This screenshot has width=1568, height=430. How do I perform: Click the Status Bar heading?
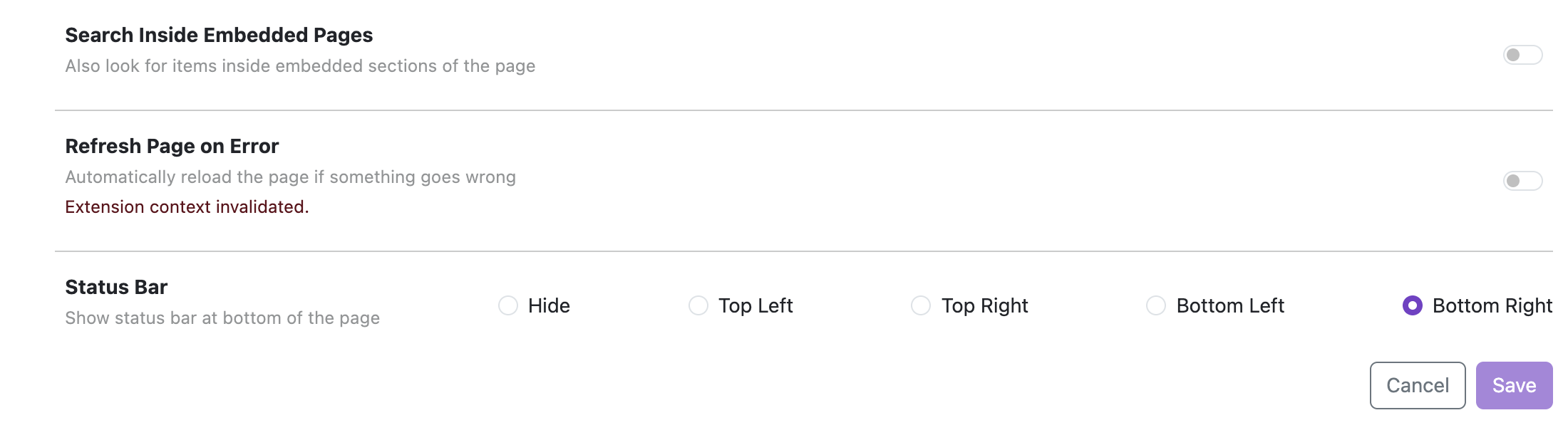[116, 287]
